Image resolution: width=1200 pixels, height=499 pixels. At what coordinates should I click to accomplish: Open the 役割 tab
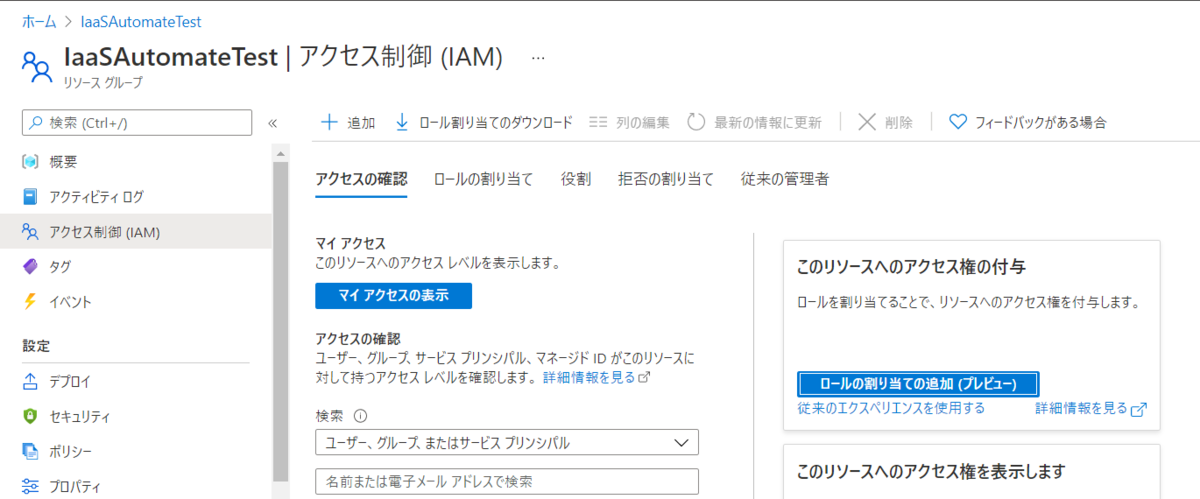click(575, 180)
